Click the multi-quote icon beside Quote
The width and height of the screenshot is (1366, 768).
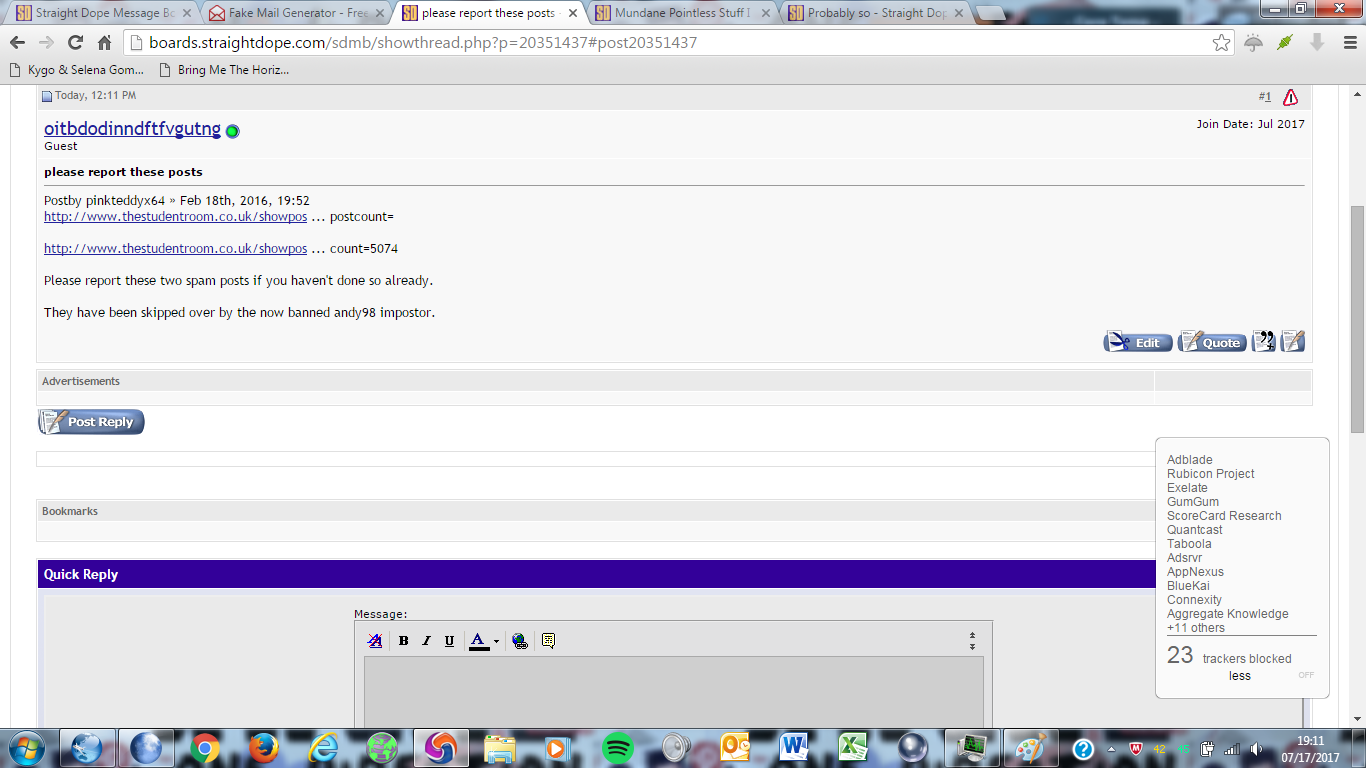pyautogui.click(x=1264, y=342)
